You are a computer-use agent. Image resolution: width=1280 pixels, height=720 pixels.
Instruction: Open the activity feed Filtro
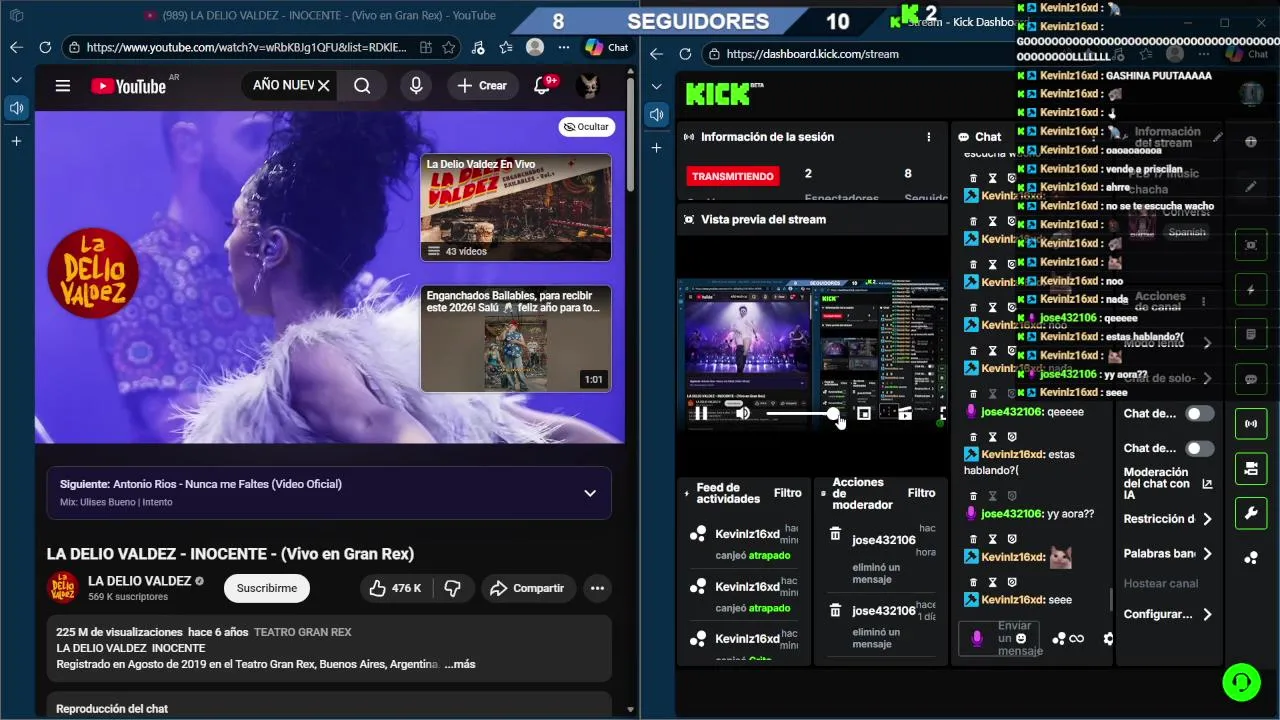point(788,493)
